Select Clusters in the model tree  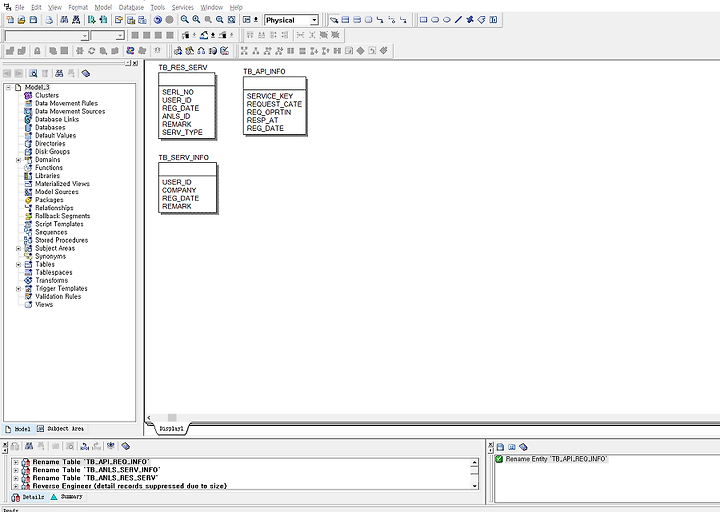coord(47,96)
